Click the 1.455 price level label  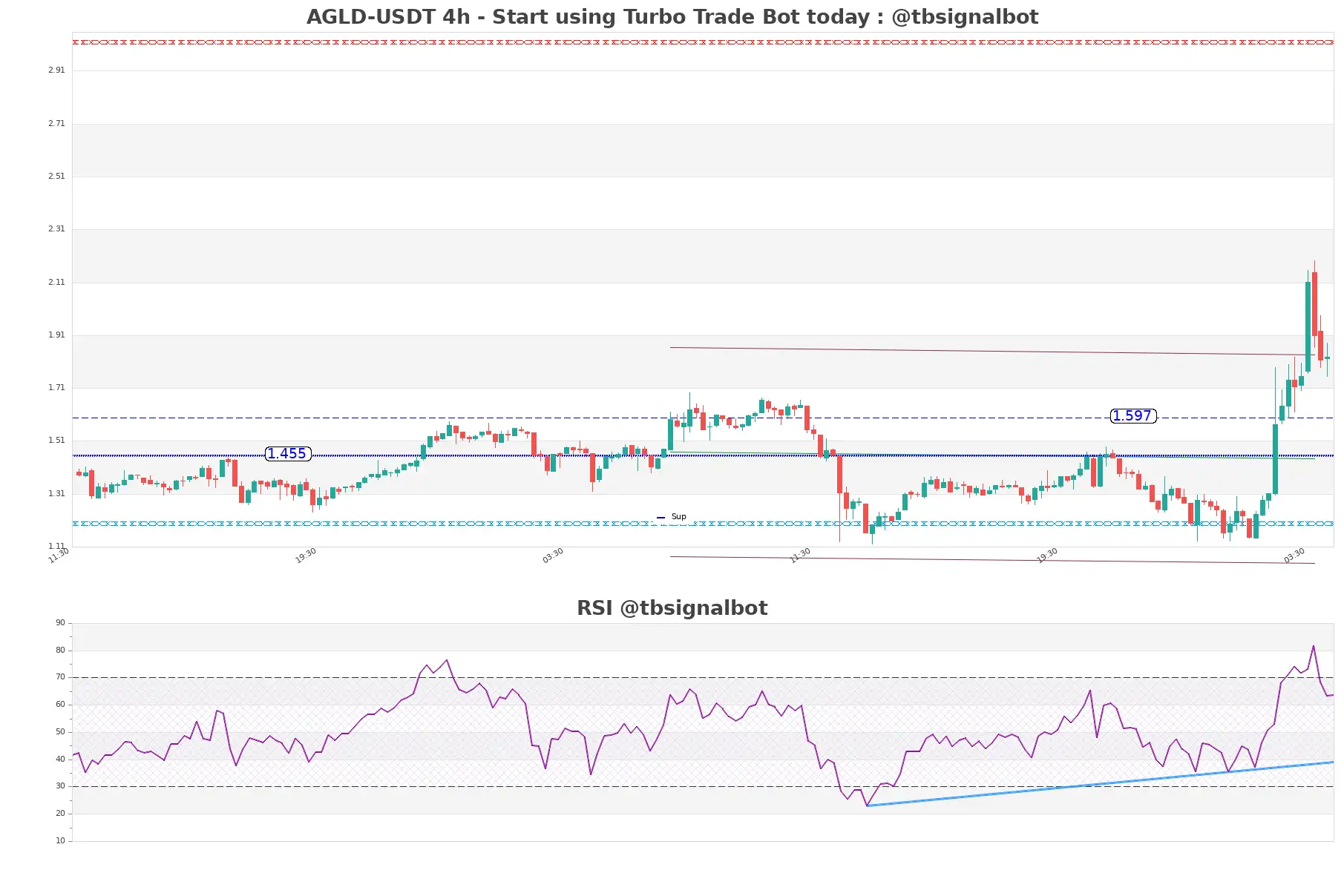tap(287, 454)
